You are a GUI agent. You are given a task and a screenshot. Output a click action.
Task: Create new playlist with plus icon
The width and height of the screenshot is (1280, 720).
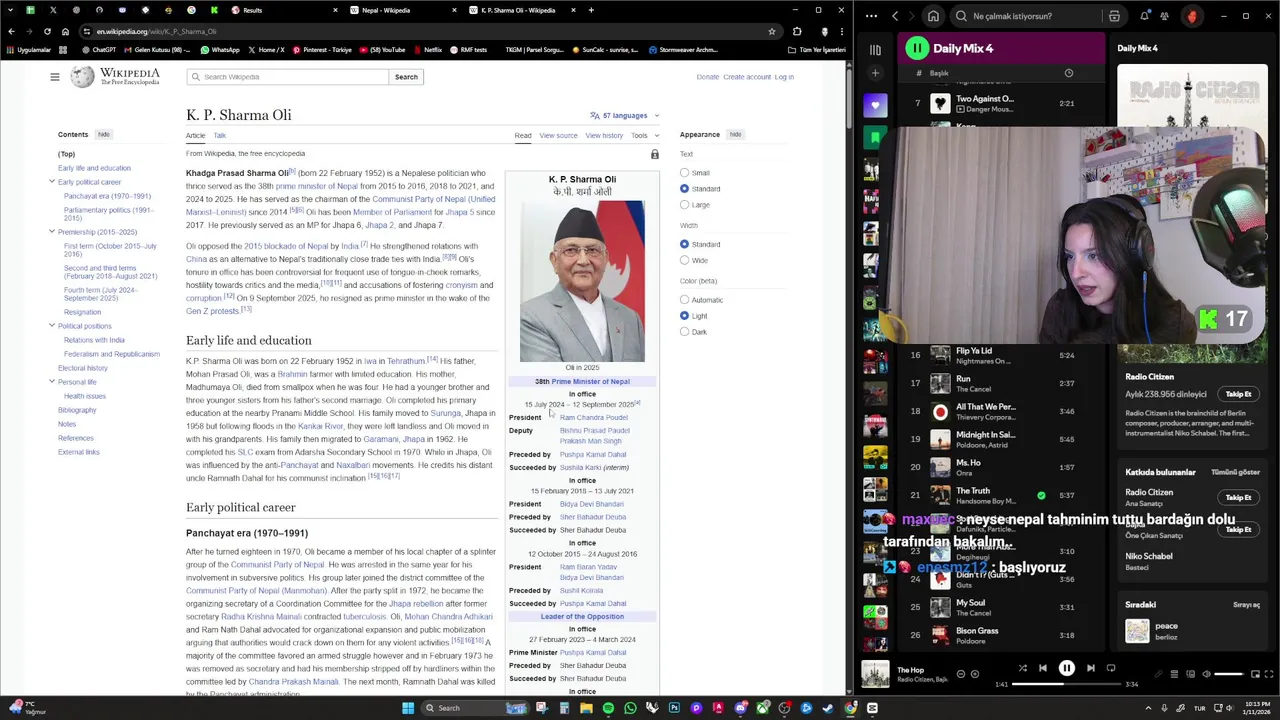[875, 73]
